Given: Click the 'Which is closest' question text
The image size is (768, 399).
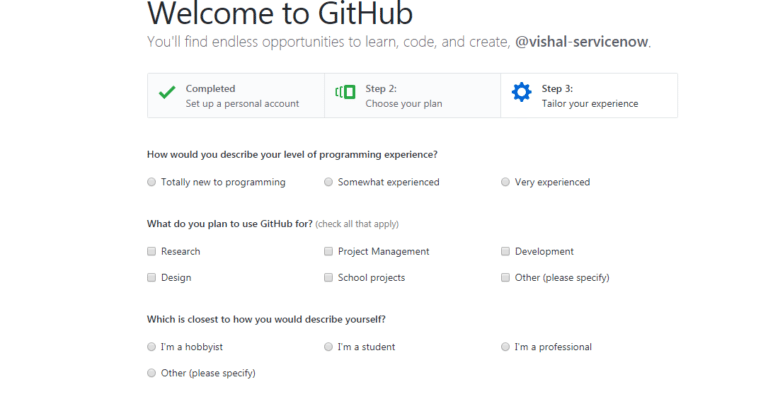Looking at the screenshot, I should coord(266,320).
